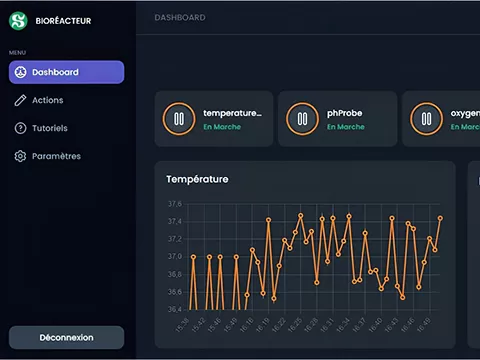Click the 16:25 tick label on chart
480x360 pixels.
point(294,325)
